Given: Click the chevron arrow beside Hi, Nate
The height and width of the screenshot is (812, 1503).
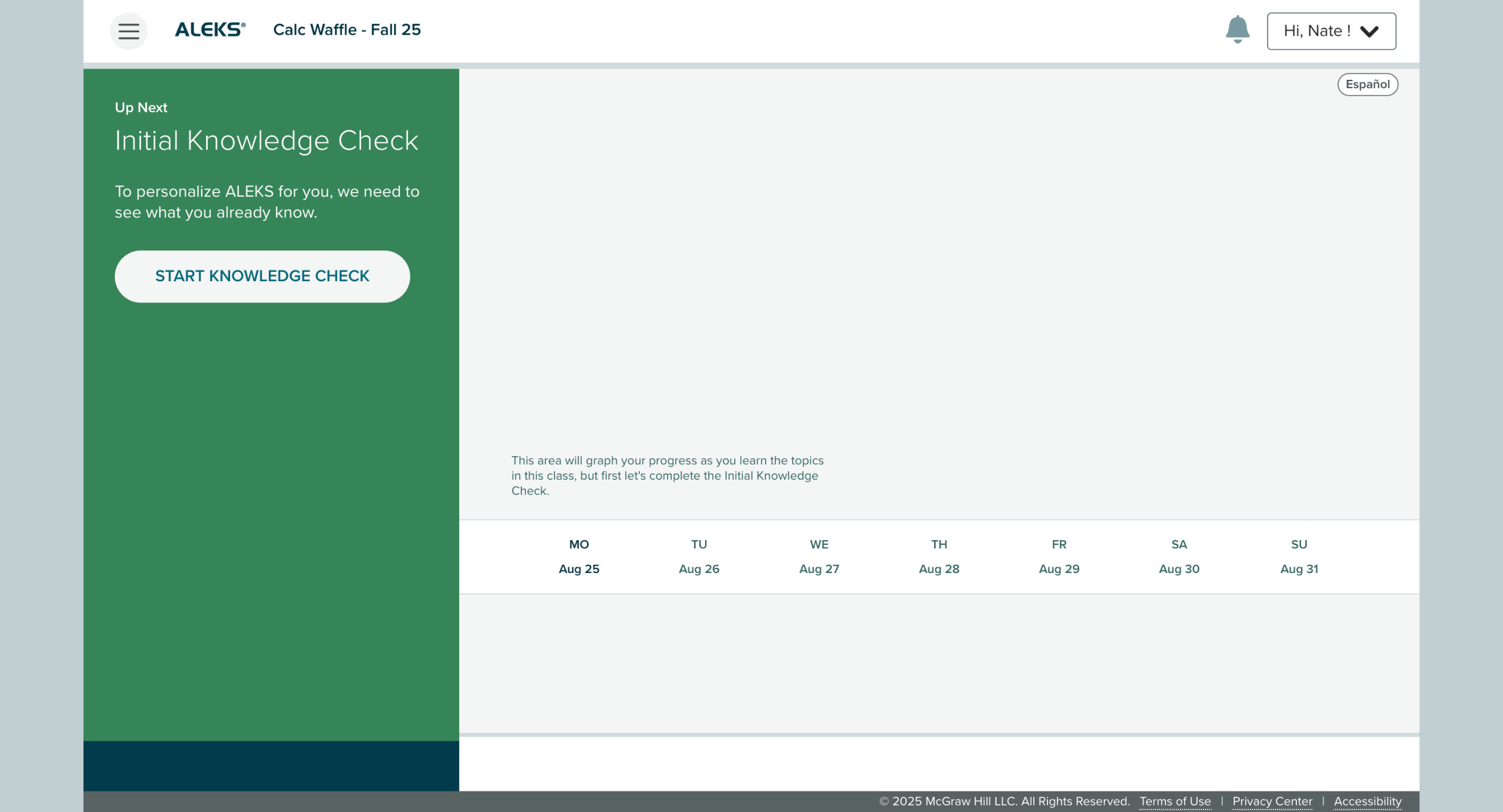Looking at the screenshot, I should click(1369, 31).
